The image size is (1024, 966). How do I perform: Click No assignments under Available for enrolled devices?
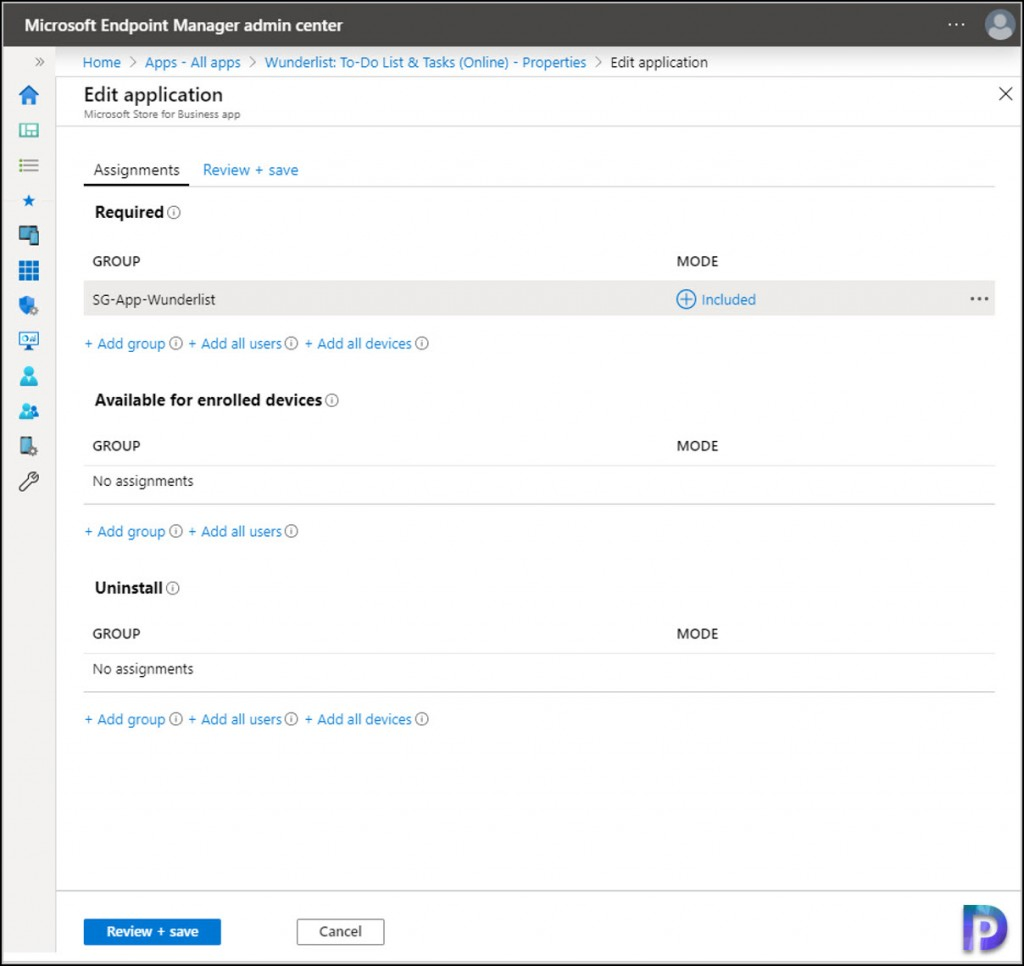(143, 481)
